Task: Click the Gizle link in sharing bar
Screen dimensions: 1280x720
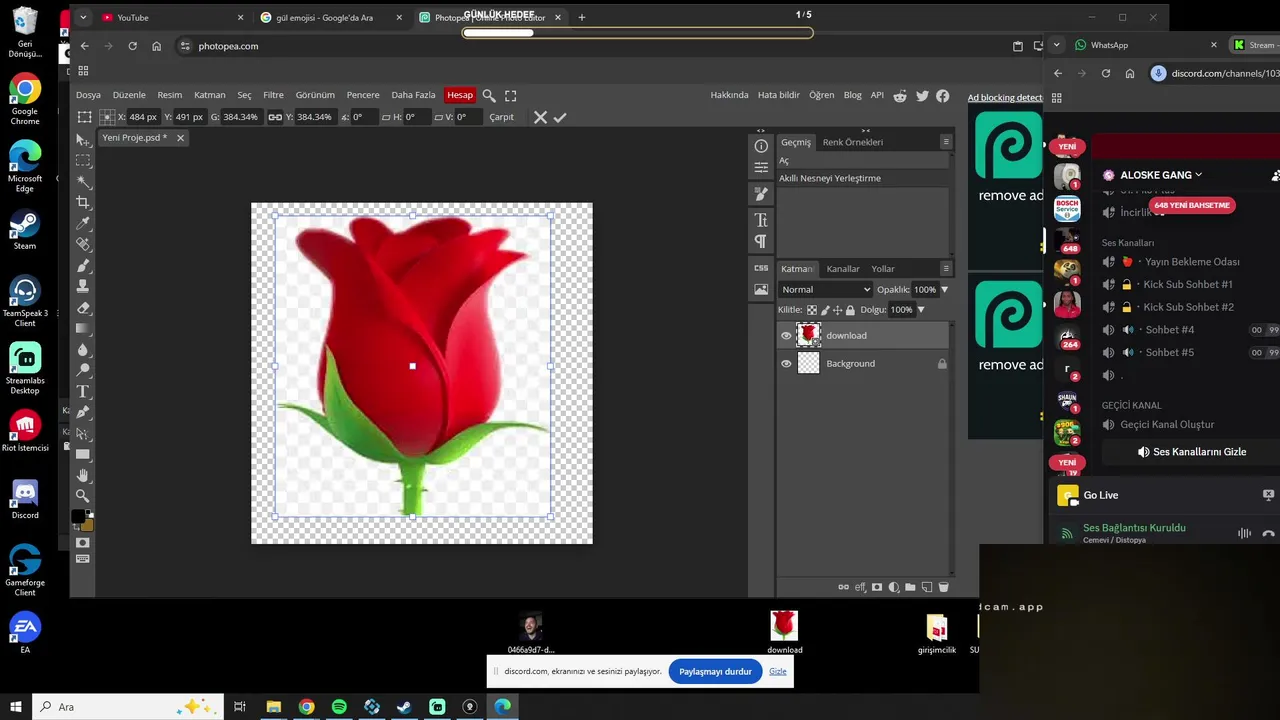Action: 778,672
